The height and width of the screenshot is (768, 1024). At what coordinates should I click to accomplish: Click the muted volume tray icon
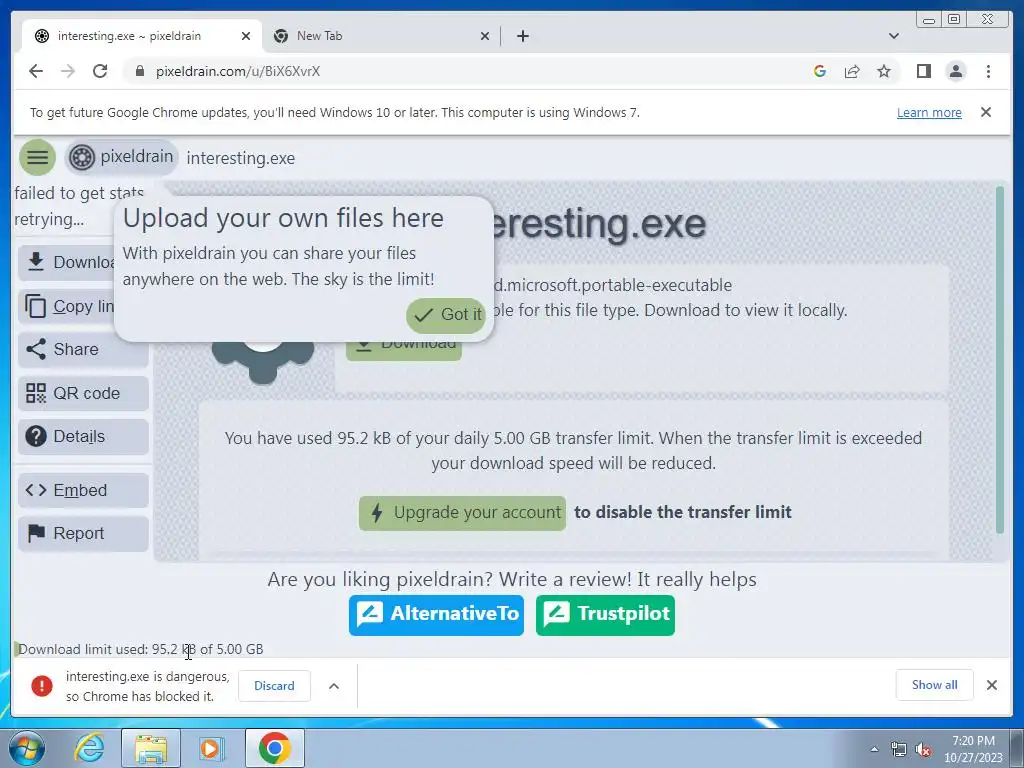[923, 749]
